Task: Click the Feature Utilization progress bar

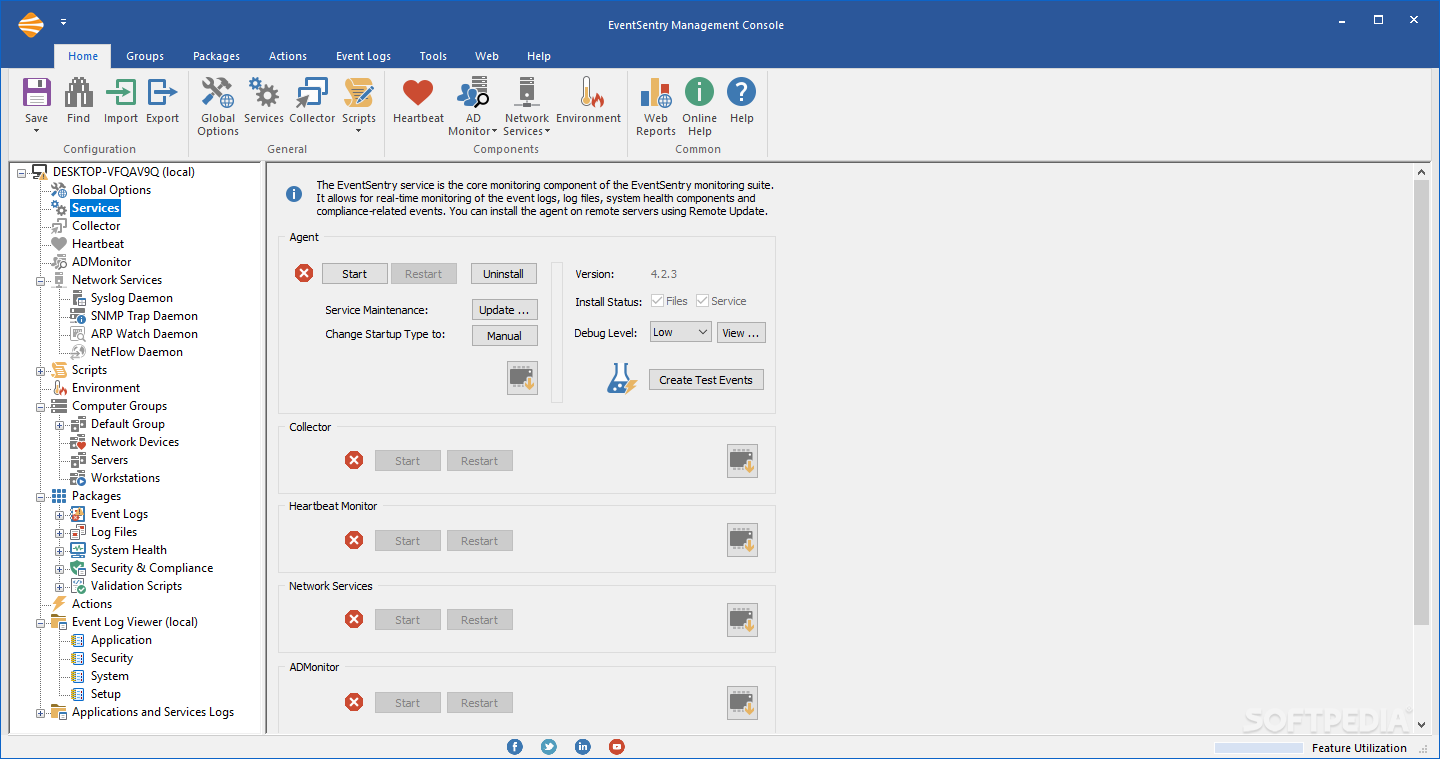Action: 1259,748
